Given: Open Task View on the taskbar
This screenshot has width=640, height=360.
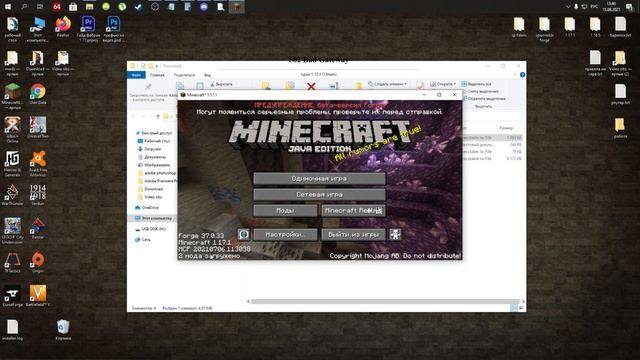Looking at the screenshot, I should pyautogui.click(x=40, y=7).
